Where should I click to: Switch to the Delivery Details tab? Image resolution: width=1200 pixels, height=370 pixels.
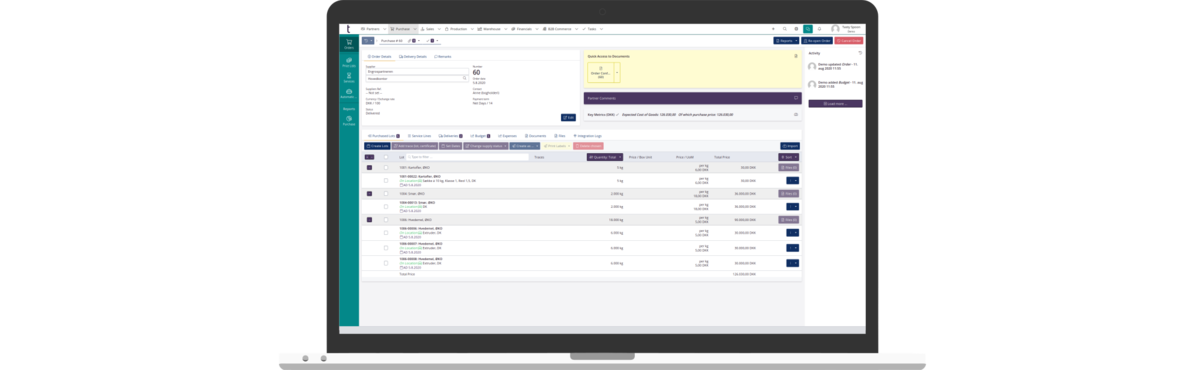coord(414,56)
